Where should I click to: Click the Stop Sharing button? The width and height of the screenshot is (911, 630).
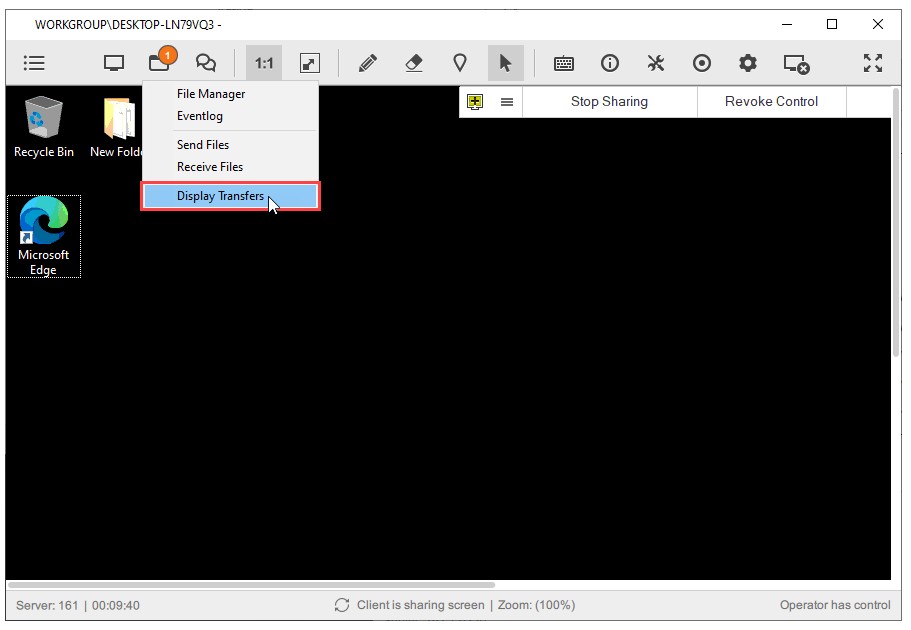click(610, 101)
